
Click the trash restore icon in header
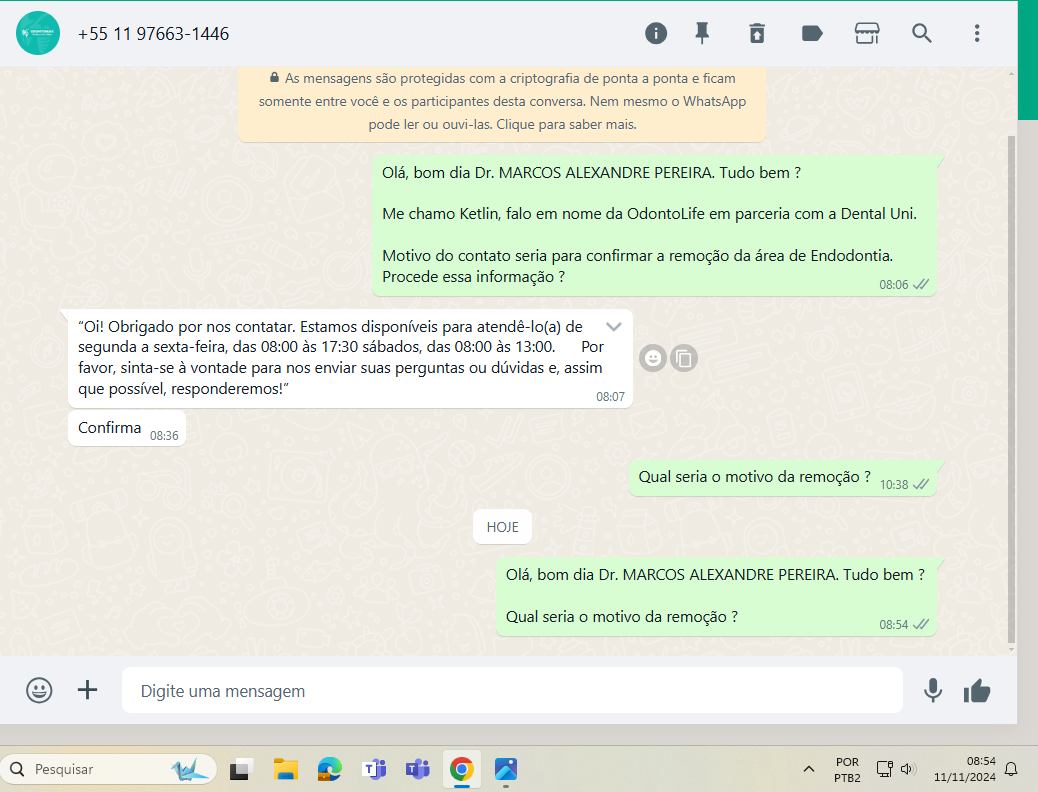coord(757,33)
